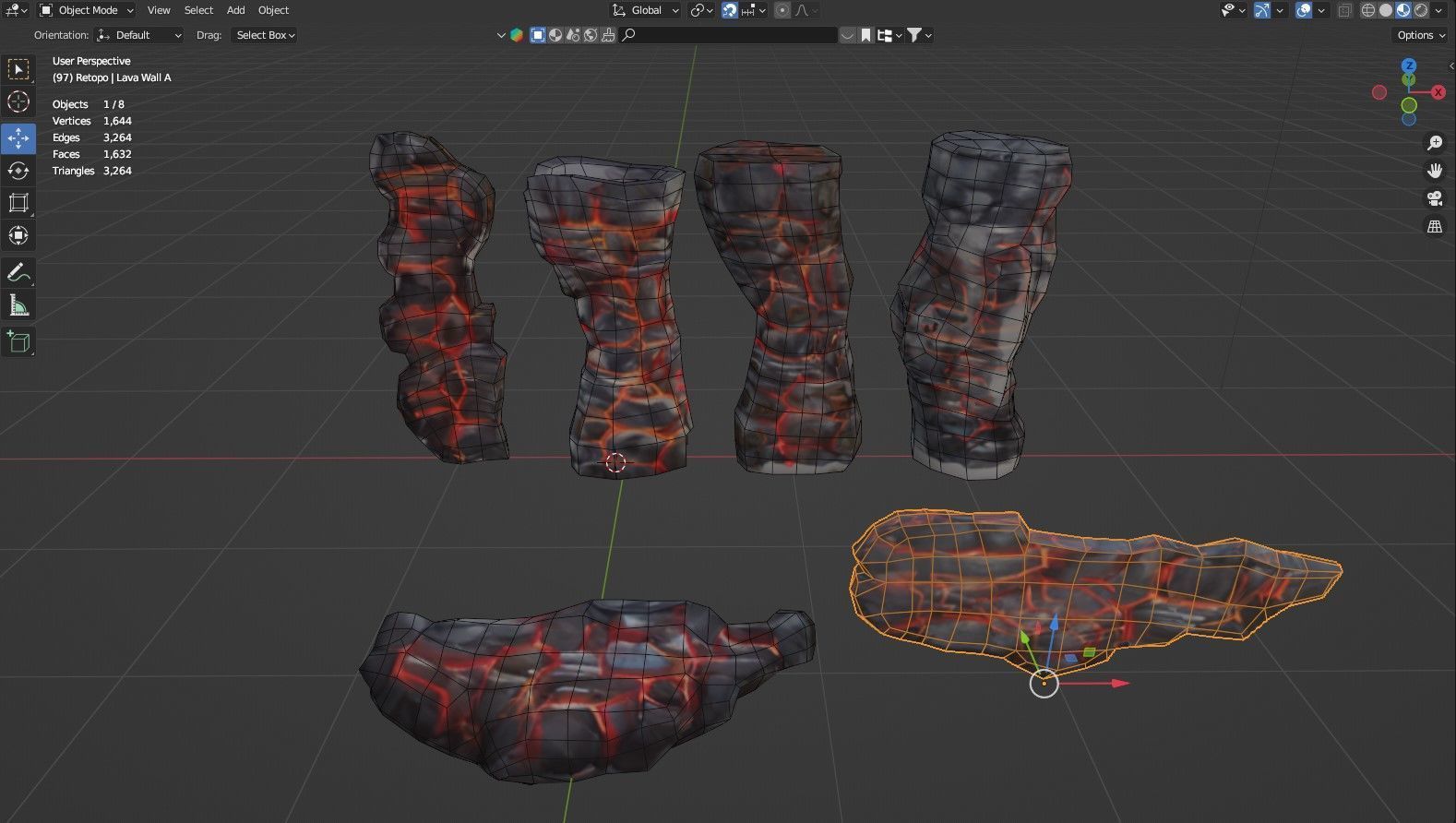Switch to Material Preview shading
1456x823 pixels.
coord(1403,10)
